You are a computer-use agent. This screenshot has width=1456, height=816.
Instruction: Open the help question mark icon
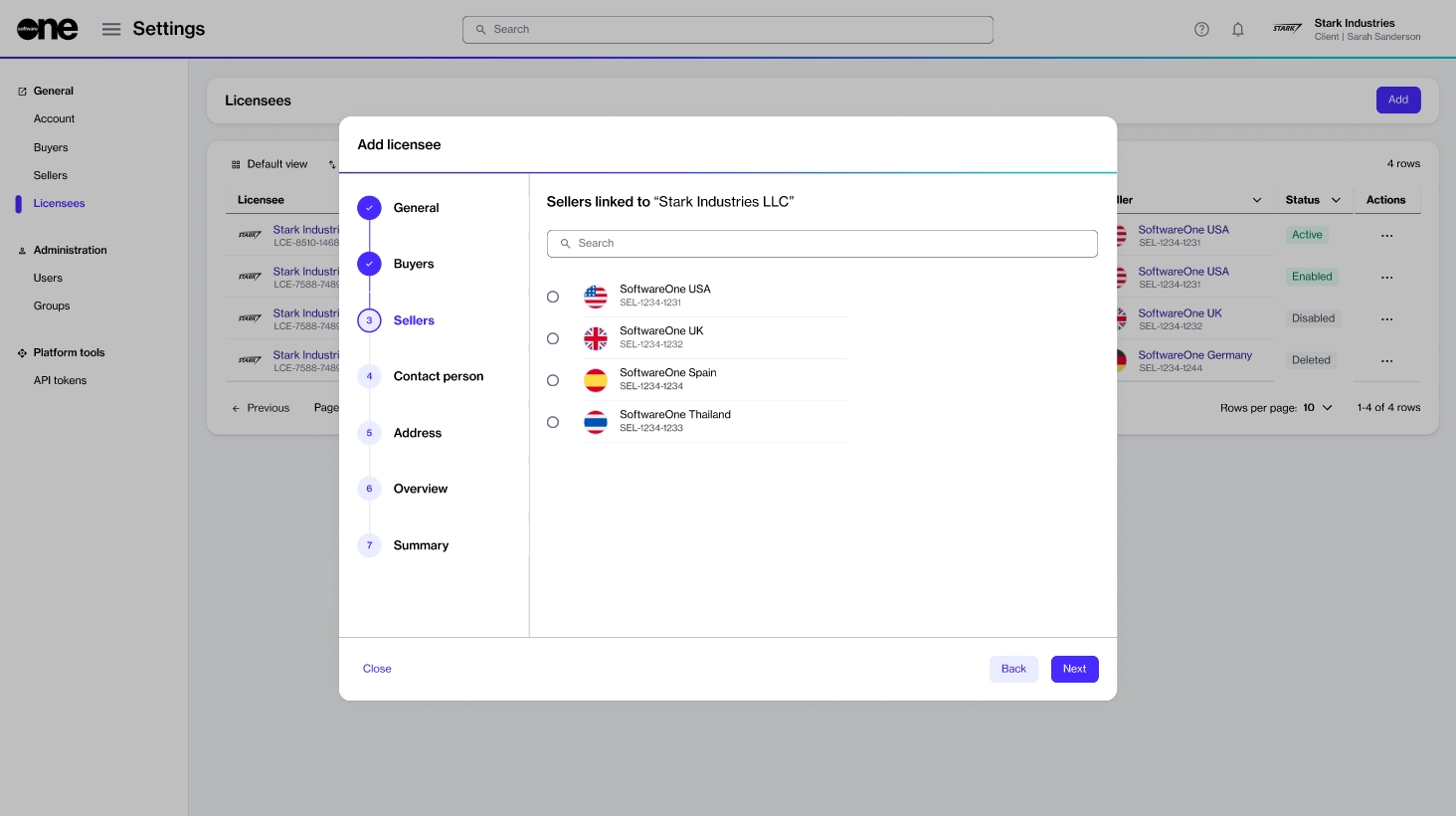pos(1201,30)
